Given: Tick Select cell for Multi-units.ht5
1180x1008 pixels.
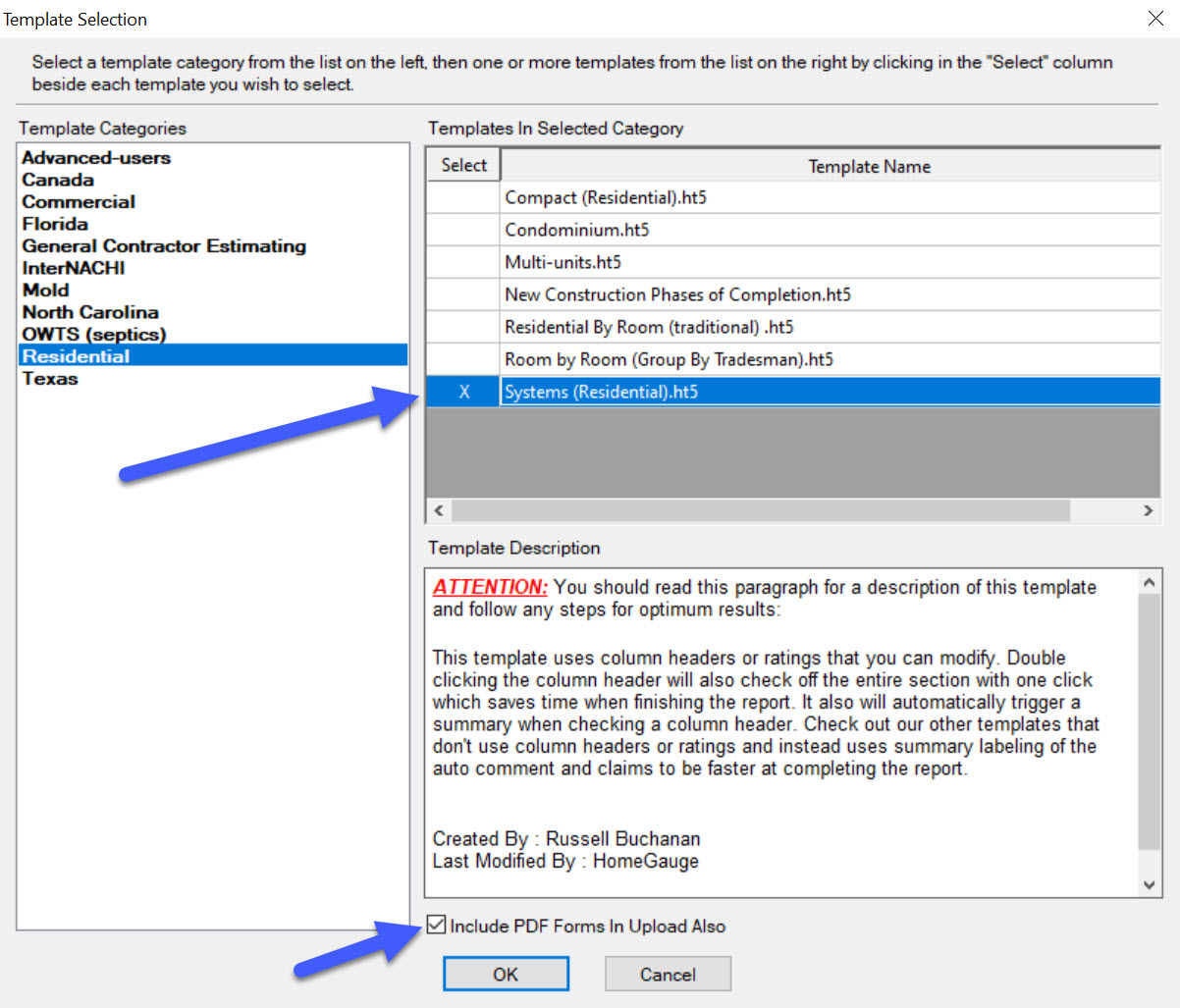Looking at the screenshot, I should click(463, 262).
